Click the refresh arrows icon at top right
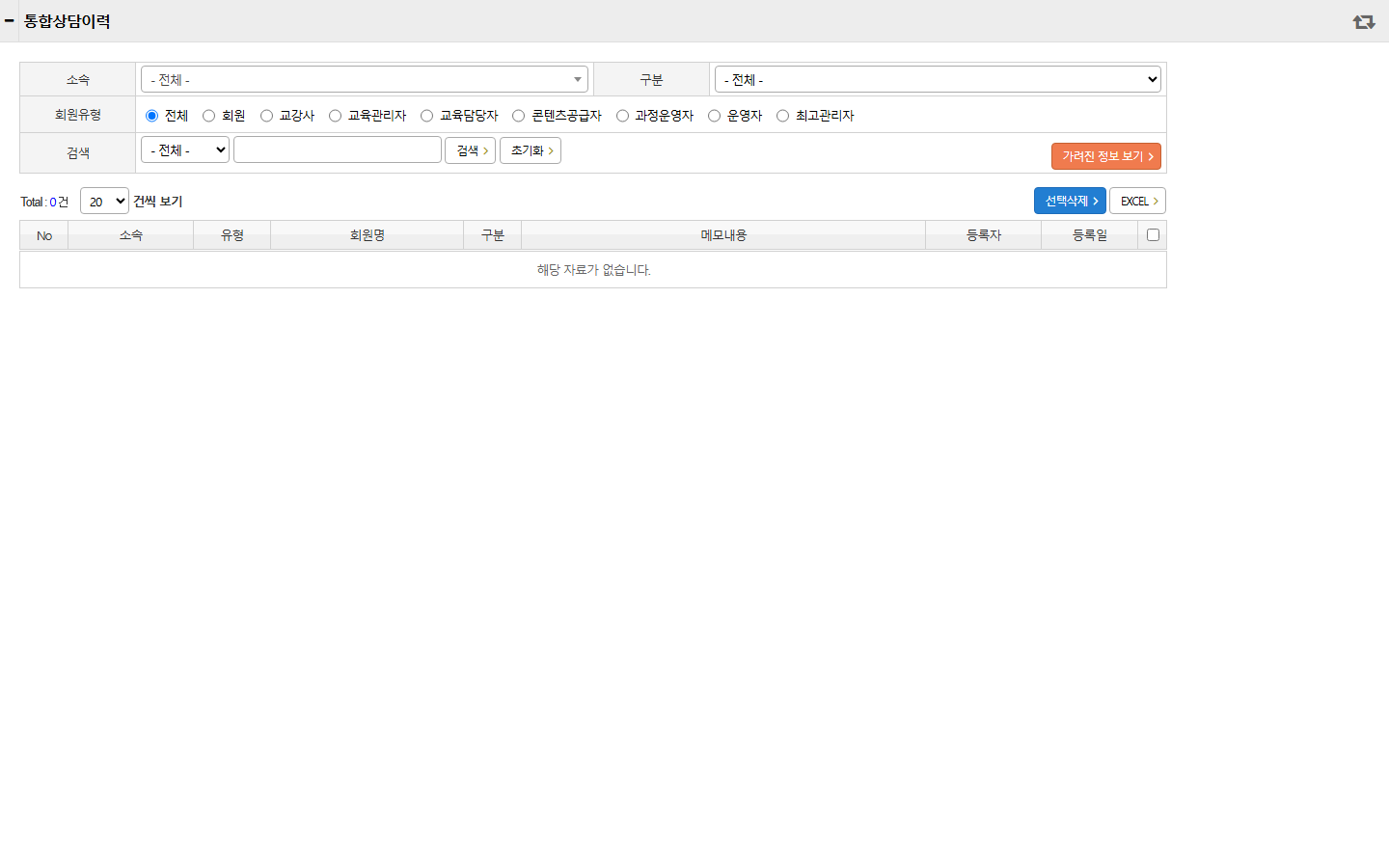This screenshot has width=1389, height=868. [x=1364, y=21]
